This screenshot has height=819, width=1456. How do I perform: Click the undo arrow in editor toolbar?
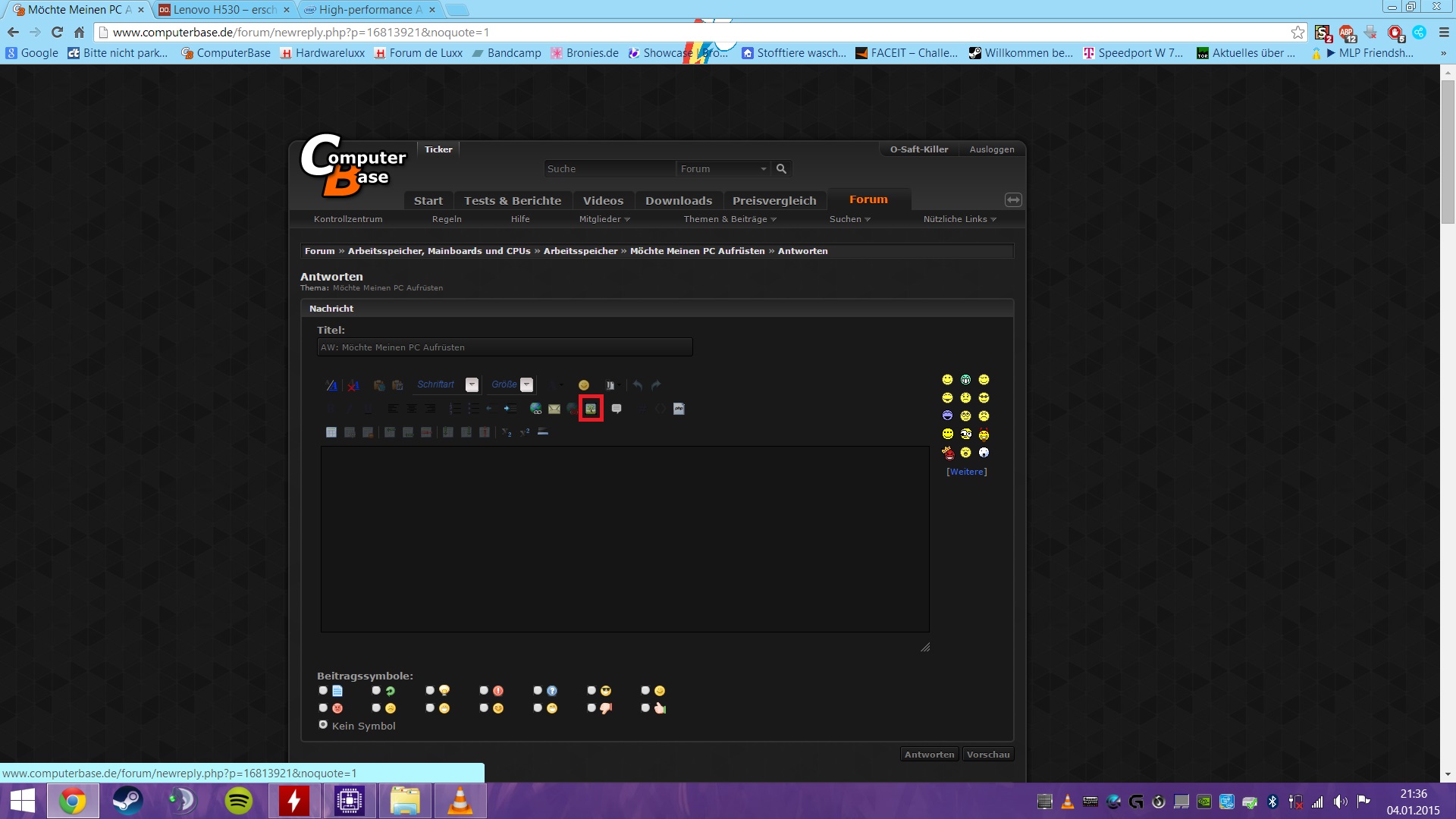[x=638, y=385]
